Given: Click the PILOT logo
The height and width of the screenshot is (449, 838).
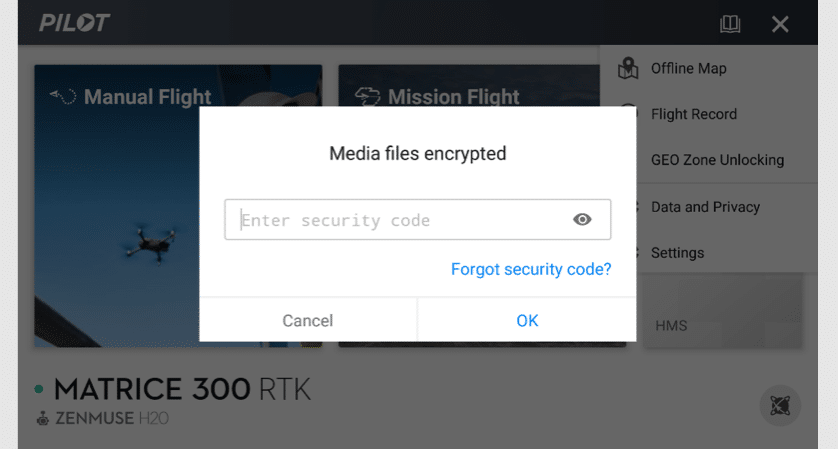Looking at the screenshot, I should [74, 23].
